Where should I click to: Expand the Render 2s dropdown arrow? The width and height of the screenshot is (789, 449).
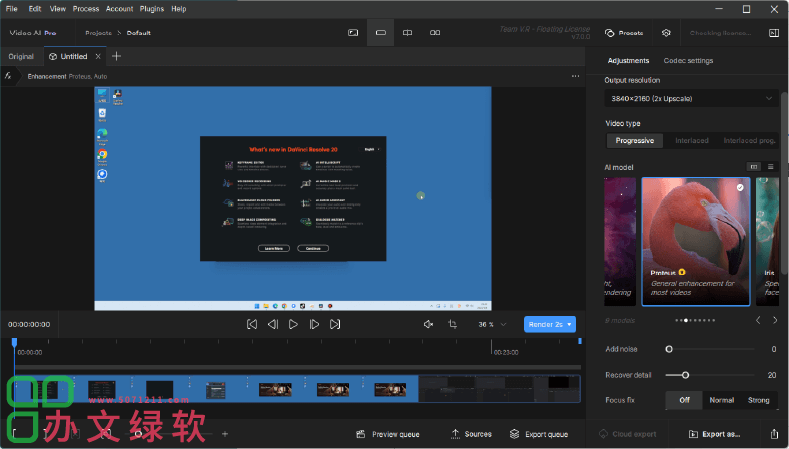[570, 324]
